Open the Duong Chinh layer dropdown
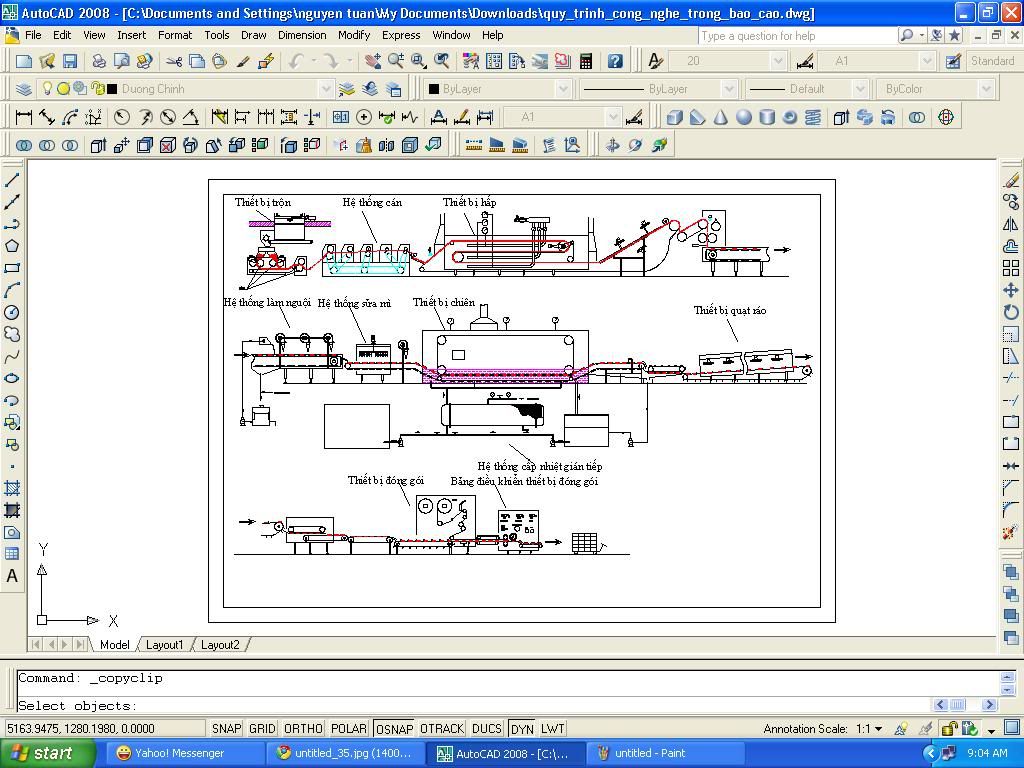Screen dimensions: 1024x768 tap(325, 89)
